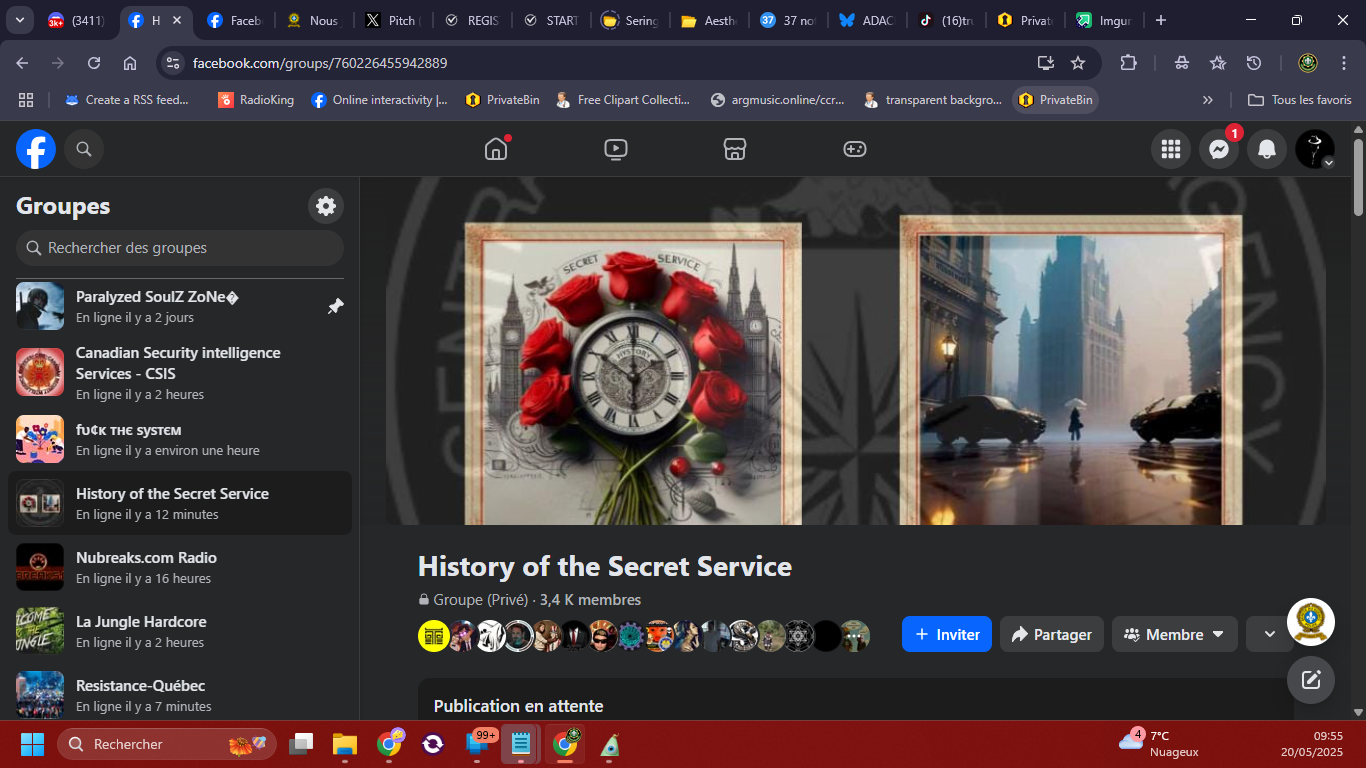Open the fu¢k the system group
This screenshot has height=768, width=1366.
click(180, 439)
